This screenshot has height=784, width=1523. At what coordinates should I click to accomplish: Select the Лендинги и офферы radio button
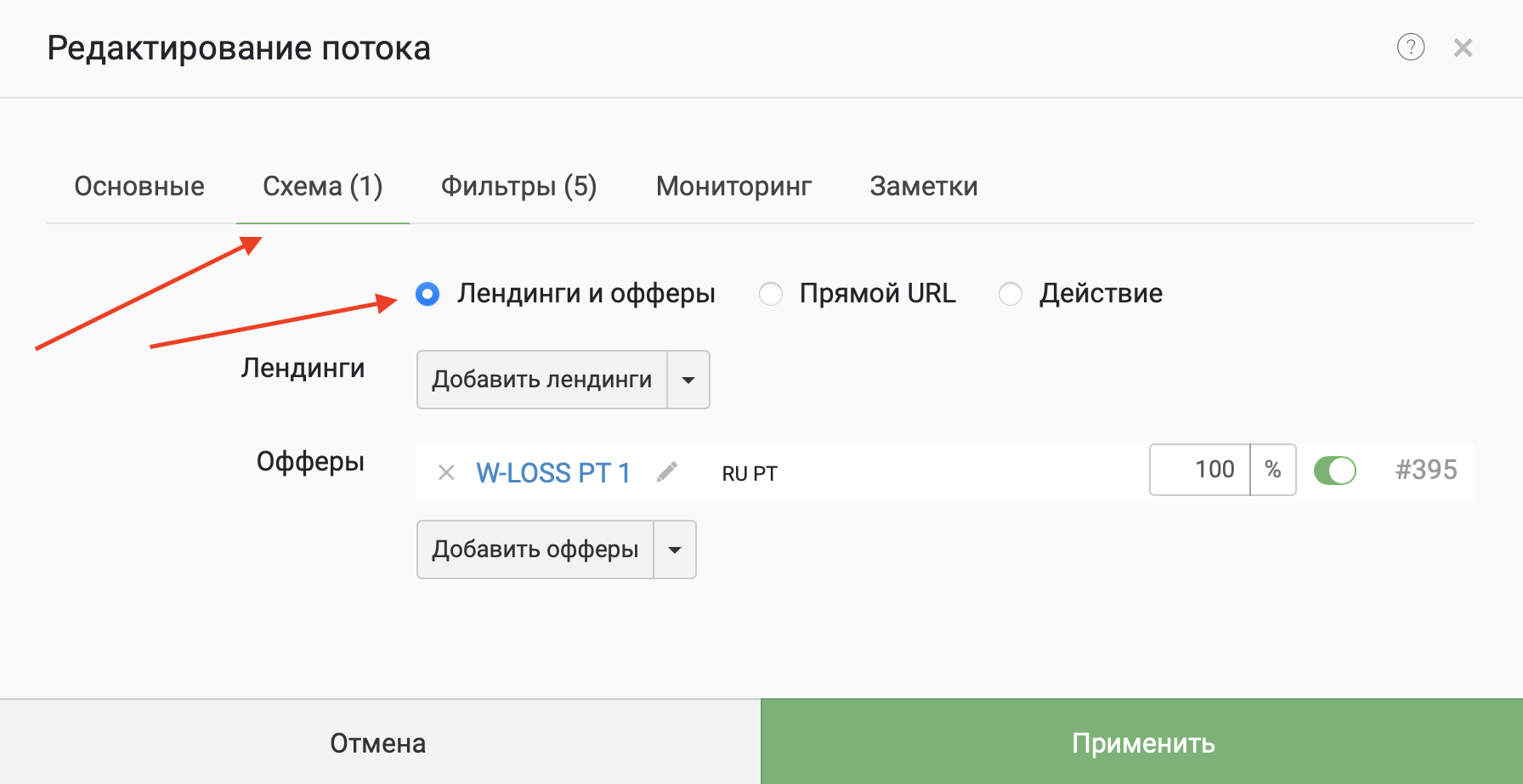coord(427,294)
